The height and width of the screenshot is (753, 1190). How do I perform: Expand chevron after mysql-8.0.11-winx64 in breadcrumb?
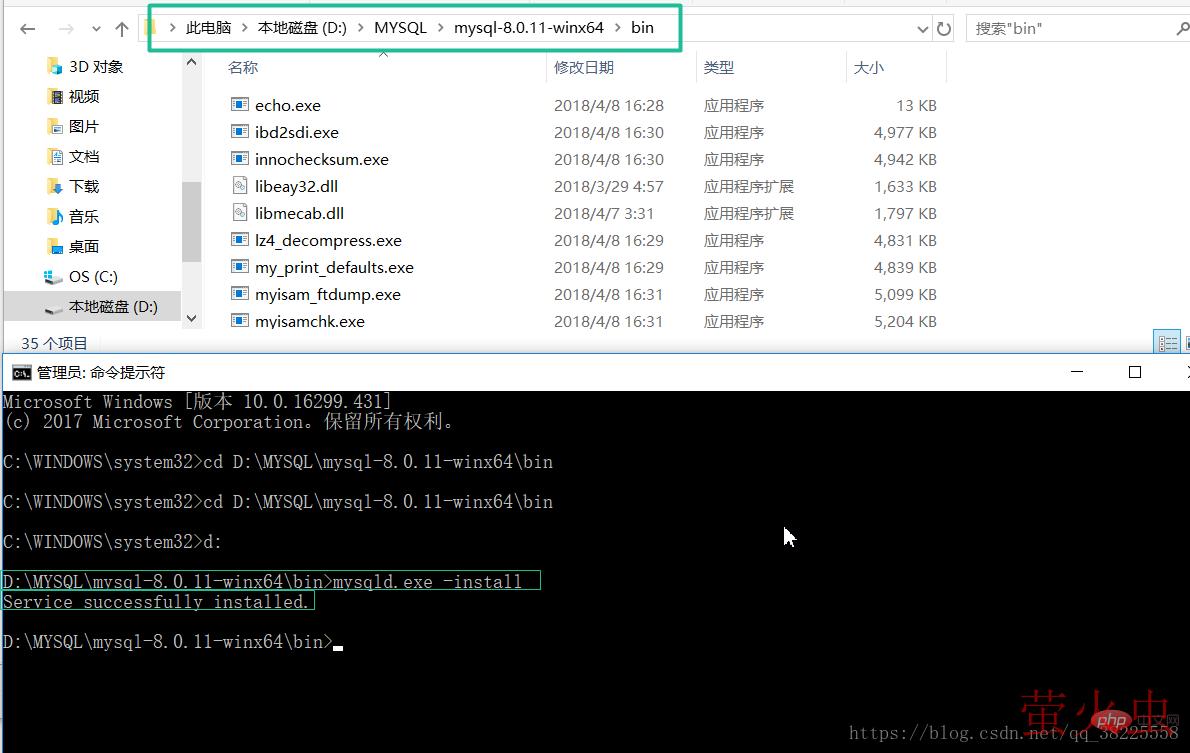[x=617, y=27]
